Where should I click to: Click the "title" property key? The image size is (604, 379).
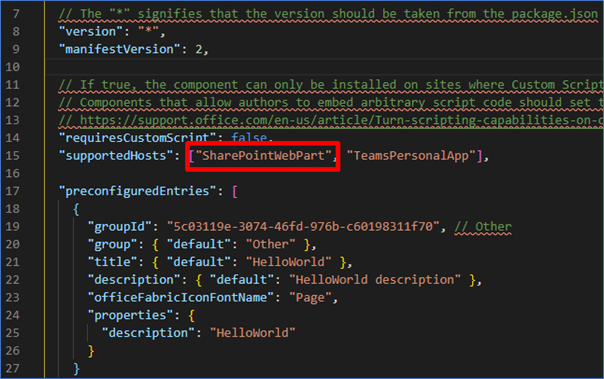pyautogui.click(x=112, y=262)
